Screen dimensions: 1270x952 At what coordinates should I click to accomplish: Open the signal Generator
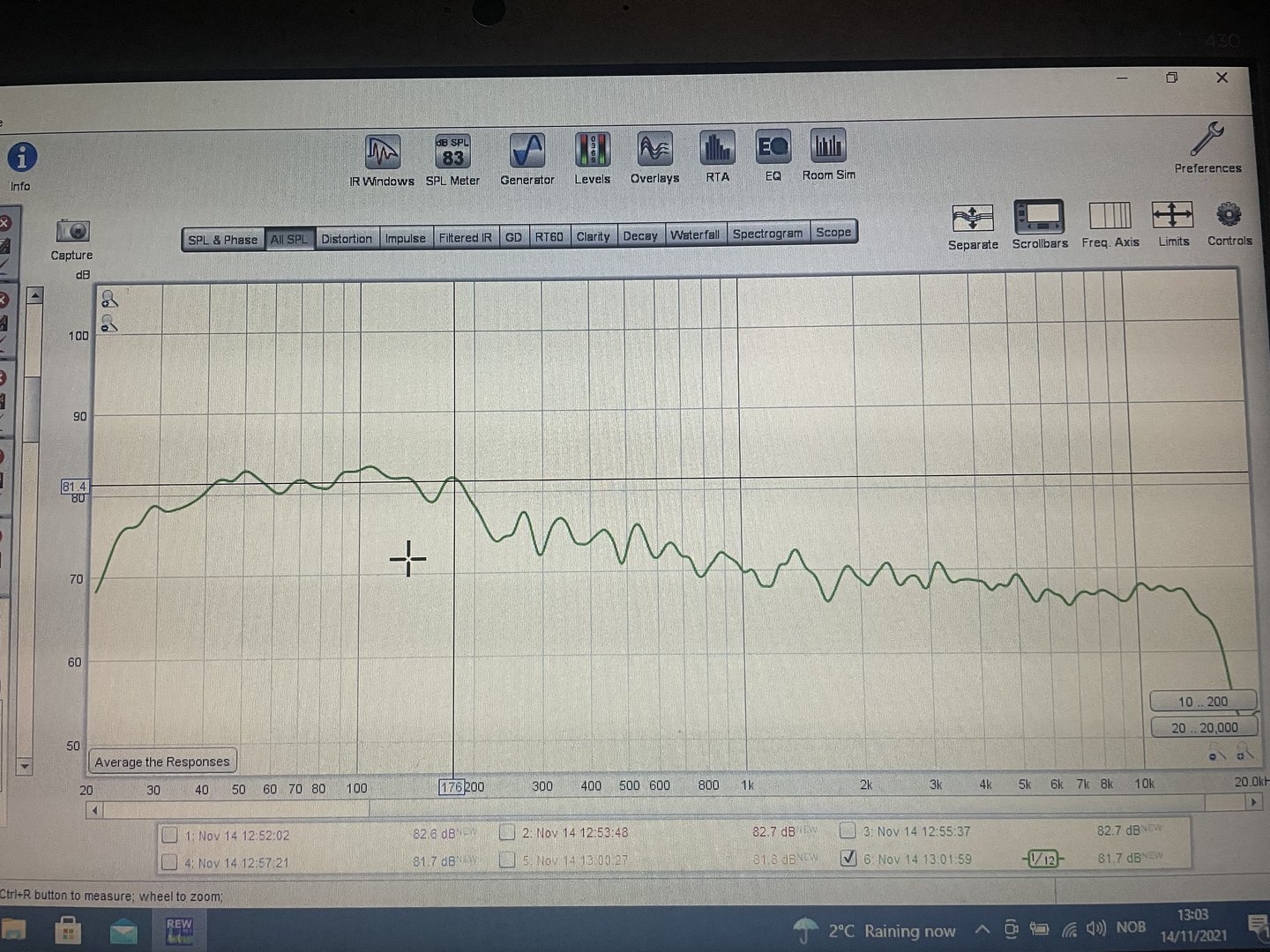(x=527, y=159)
